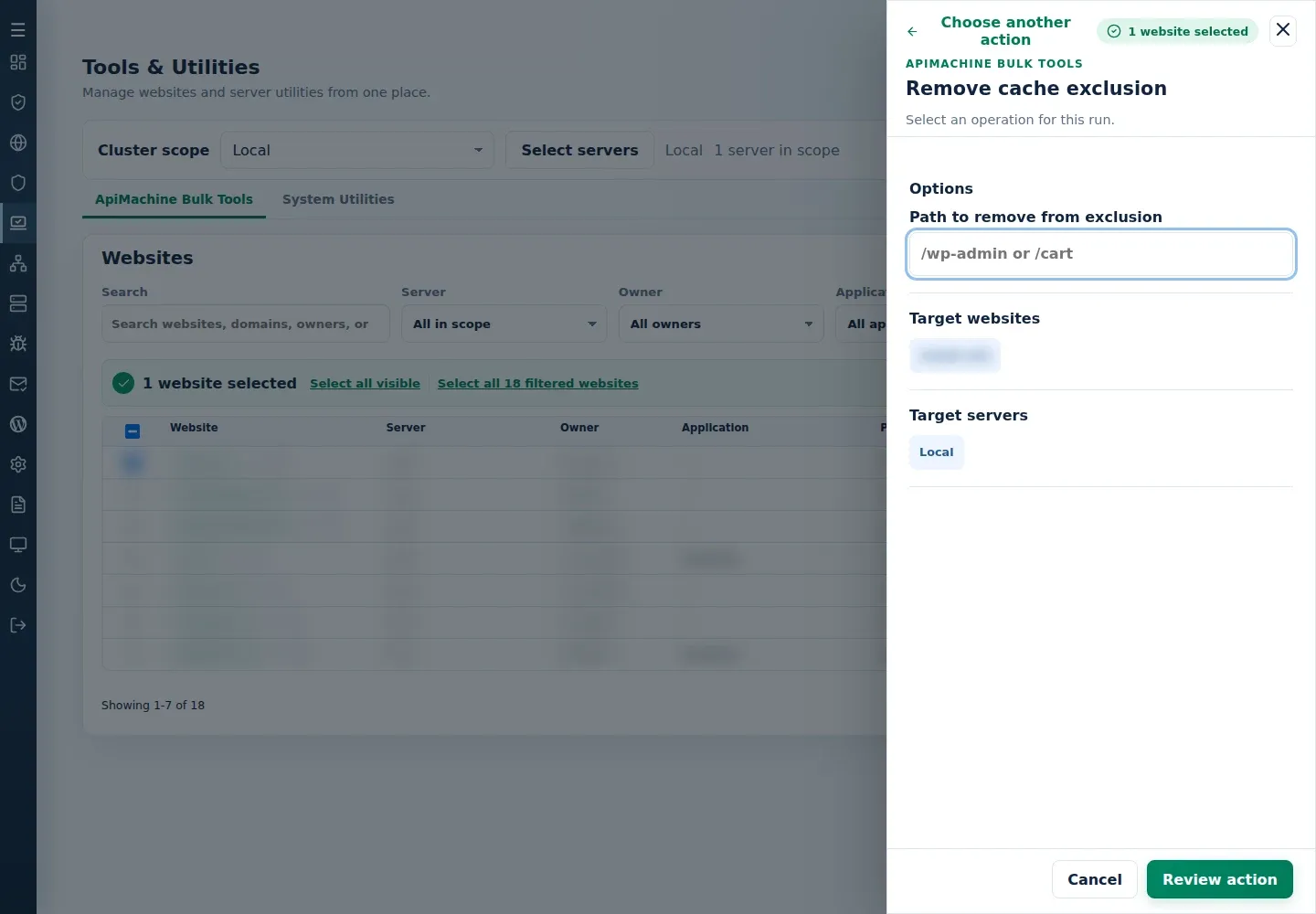Open the 'All in scope' server dropdown
The image size is (1316, 914).
504,324
